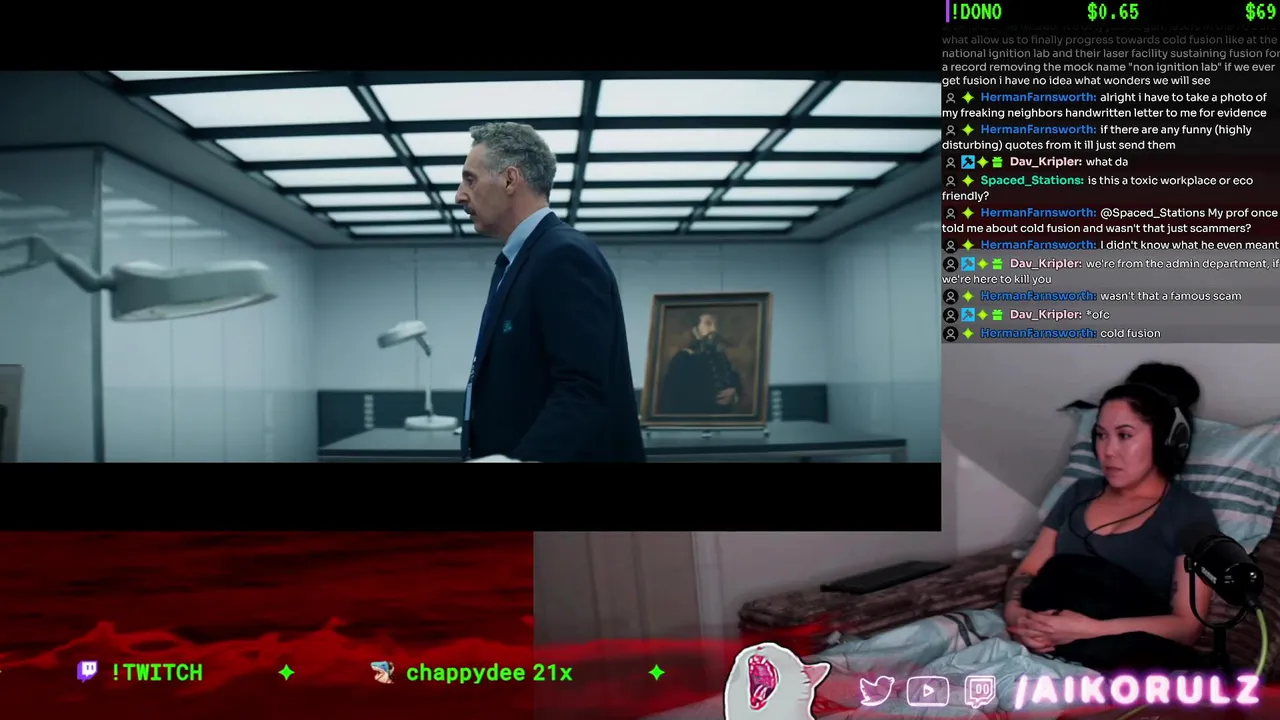The image size is (1280, 720).
Task: Click the 'wasn't that a famous scam' message text
Action: (1170, 297)
